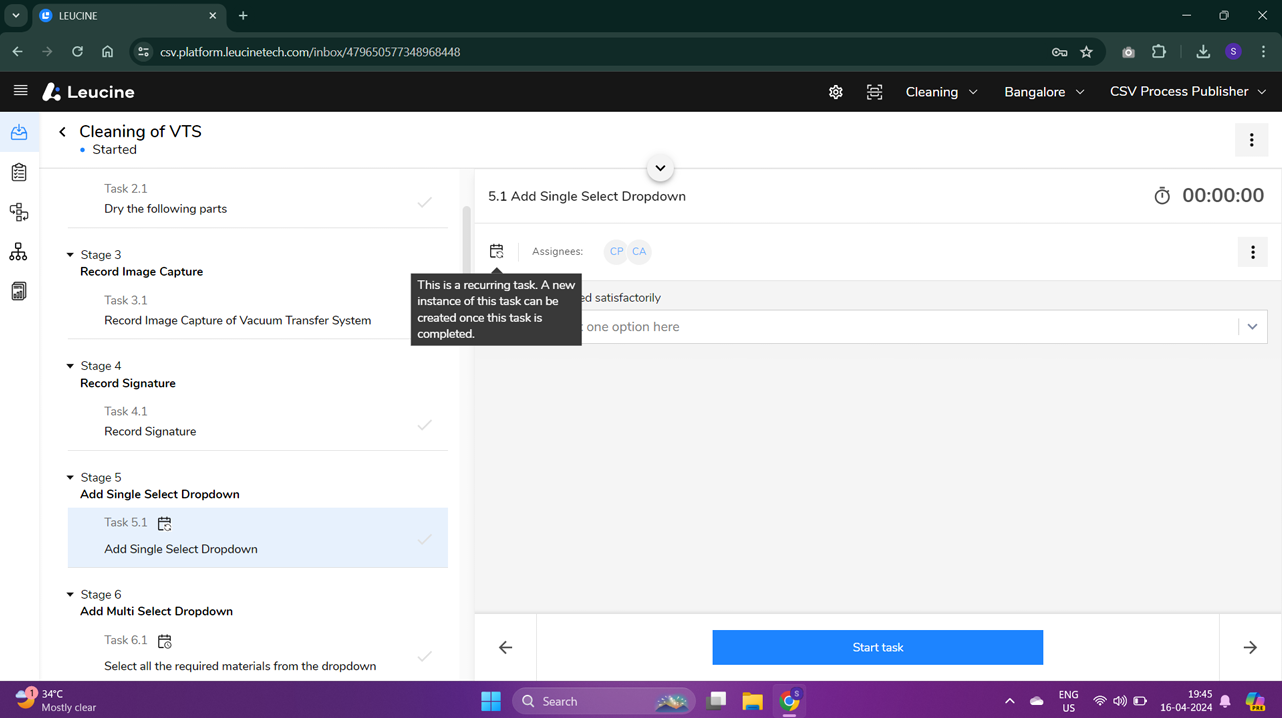Open the settings gear in Leucine header

[836, 92]
